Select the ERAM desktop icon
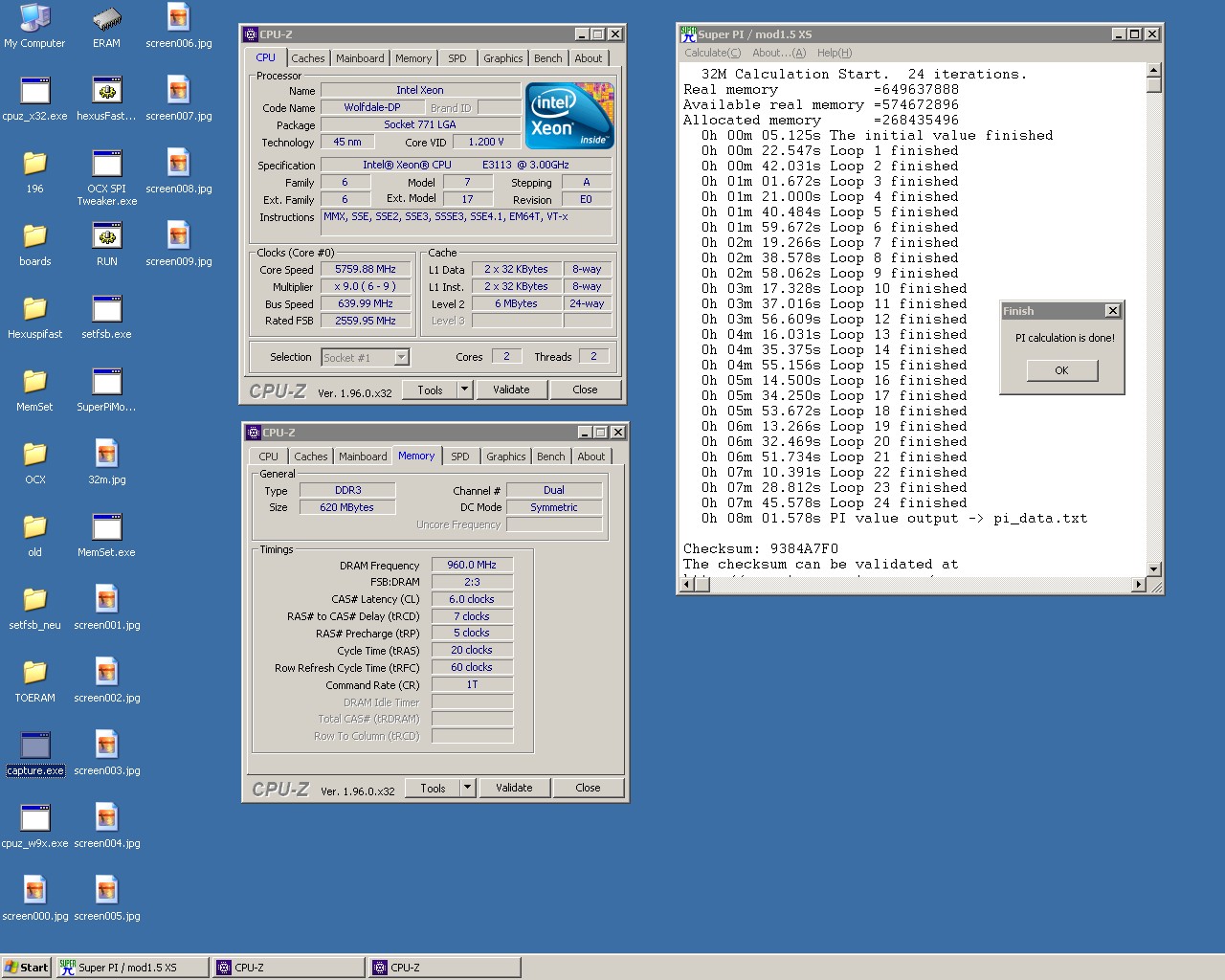The width and height of the screenshot is (1225, 980). coord(106,26)
